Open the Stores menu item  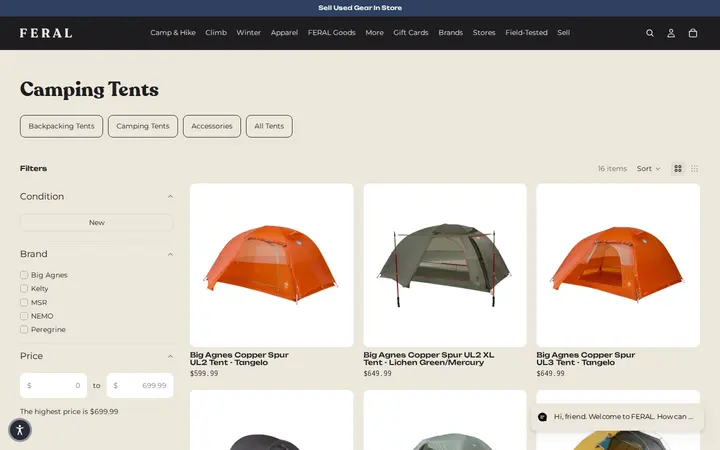tap(484, 33)
